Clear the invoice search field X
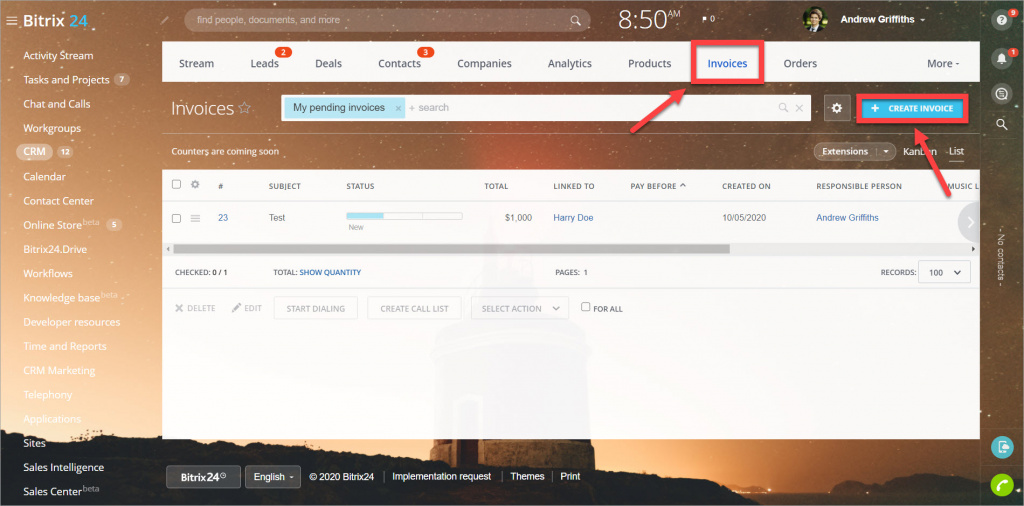 click(x=799, y=108)
